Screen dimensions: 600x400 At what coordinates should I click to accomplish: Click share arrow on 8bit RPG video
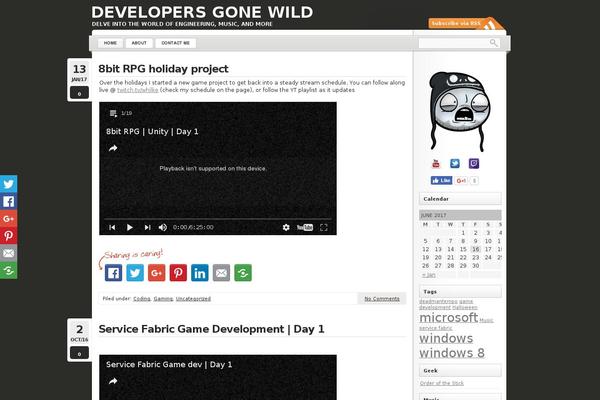click(113, 148)
